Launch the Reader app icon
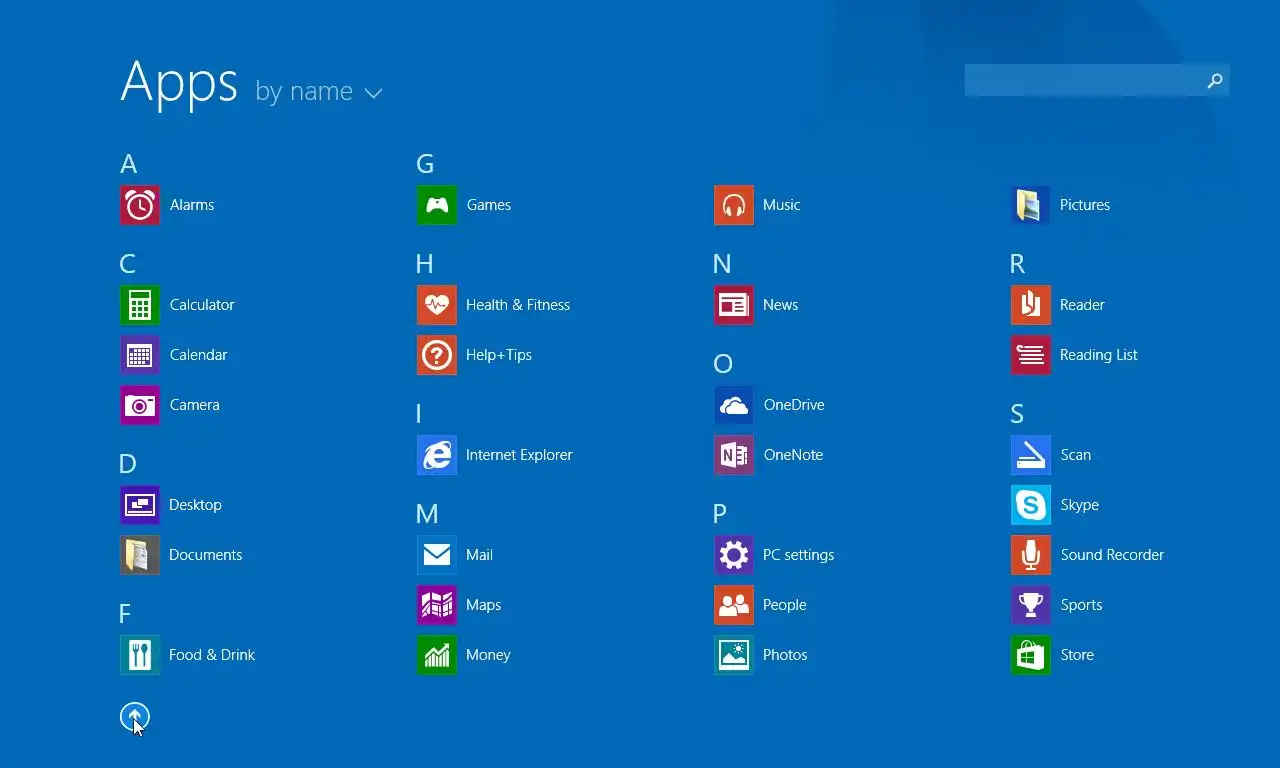The image size is (1280, 768). 1031,305
